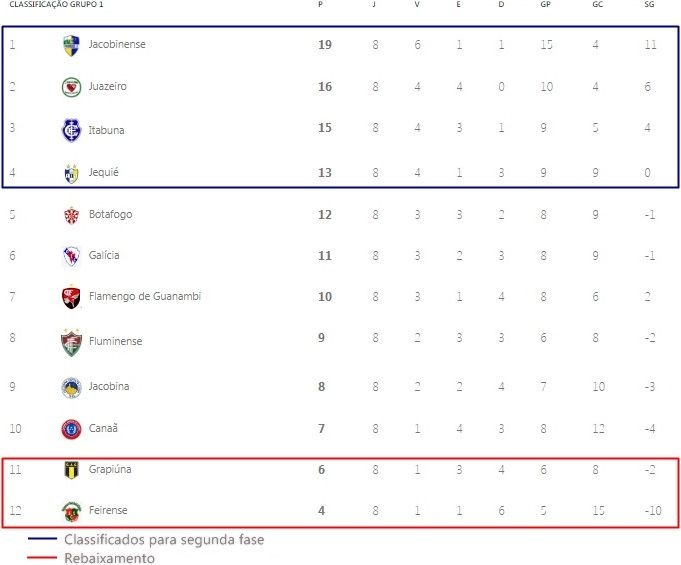Viewport: 681px width, 565px height.
Task: Click the Flamengo de Guanambi crest
Action: [x=71, y=297]
